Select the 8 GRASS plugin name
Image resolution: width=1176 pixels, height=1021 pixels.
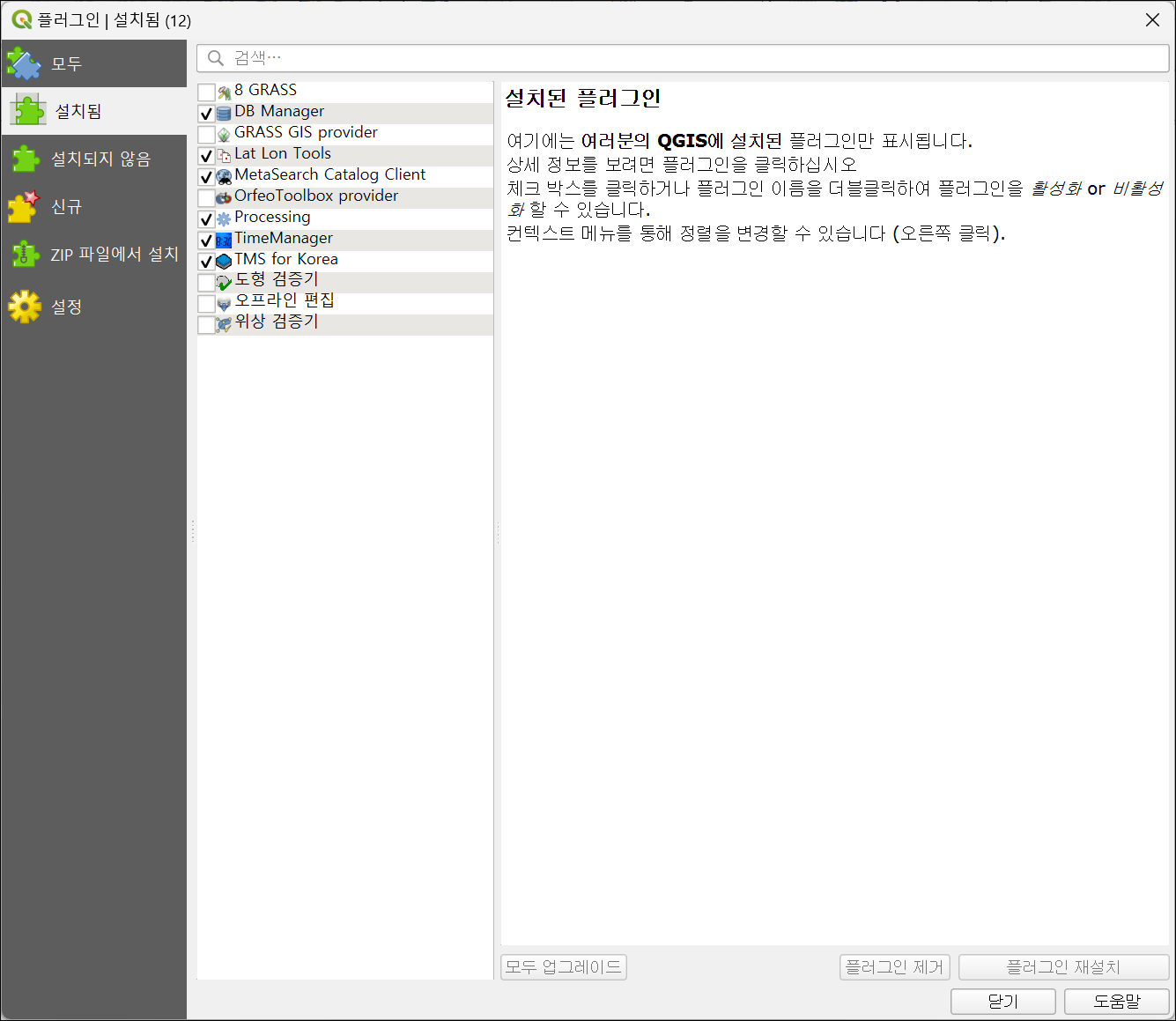[x=265, y=90]
